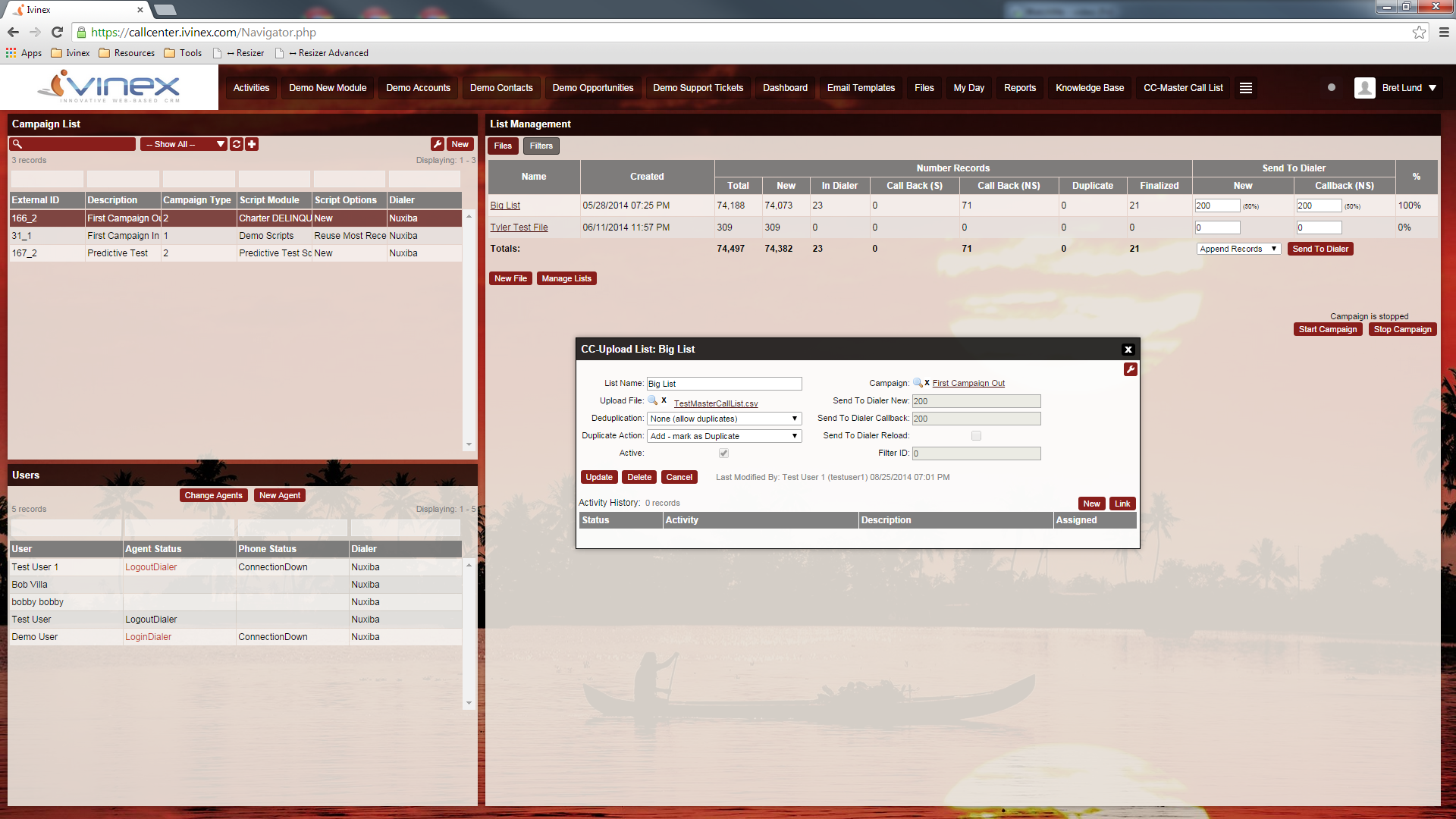Image resolution: width=1456 pixels, height=819 pixels.
Task: Check the Active status toggle for Big List
Action: [724, 453]
